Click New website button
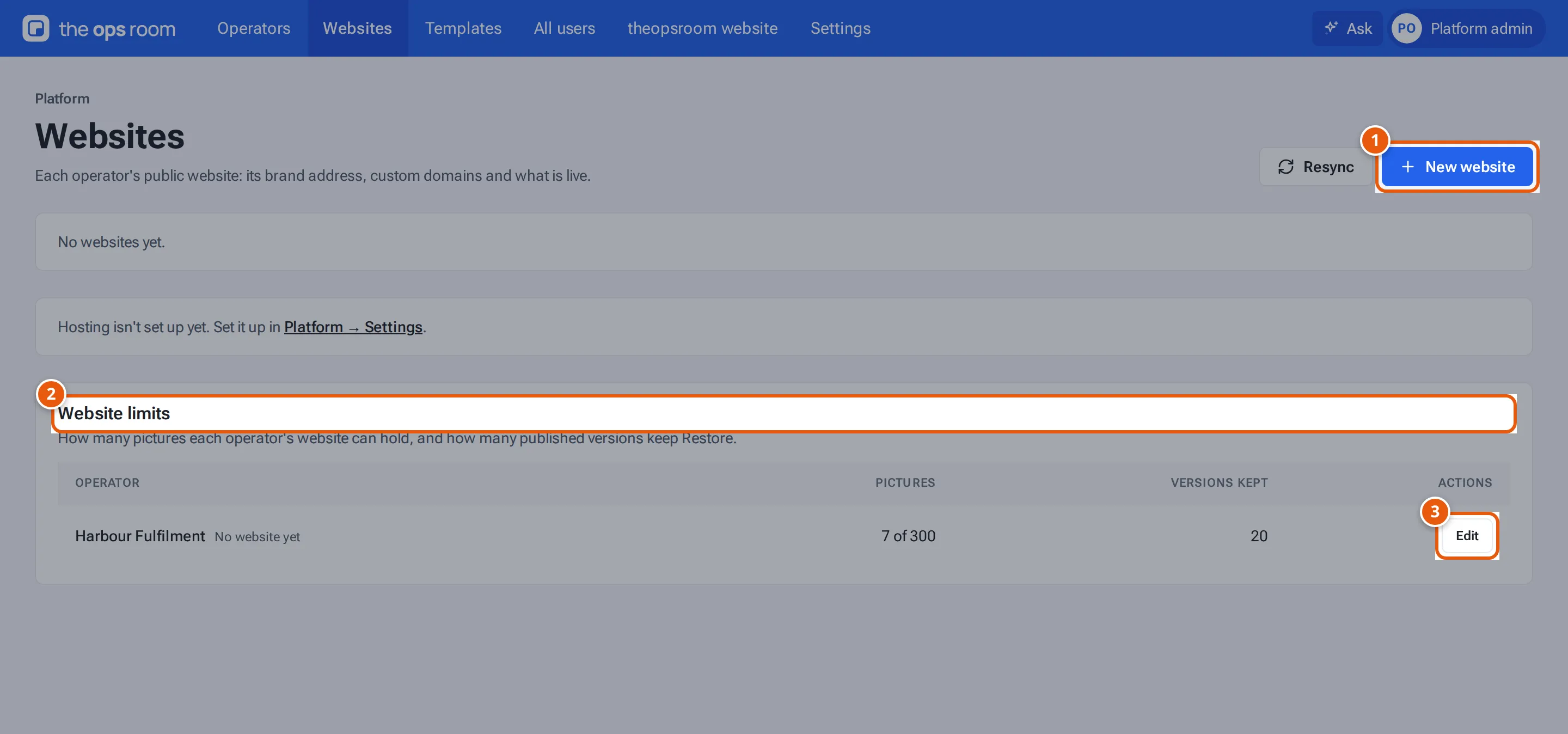Screen dimensions: 1568x734 click(1457, 167)
